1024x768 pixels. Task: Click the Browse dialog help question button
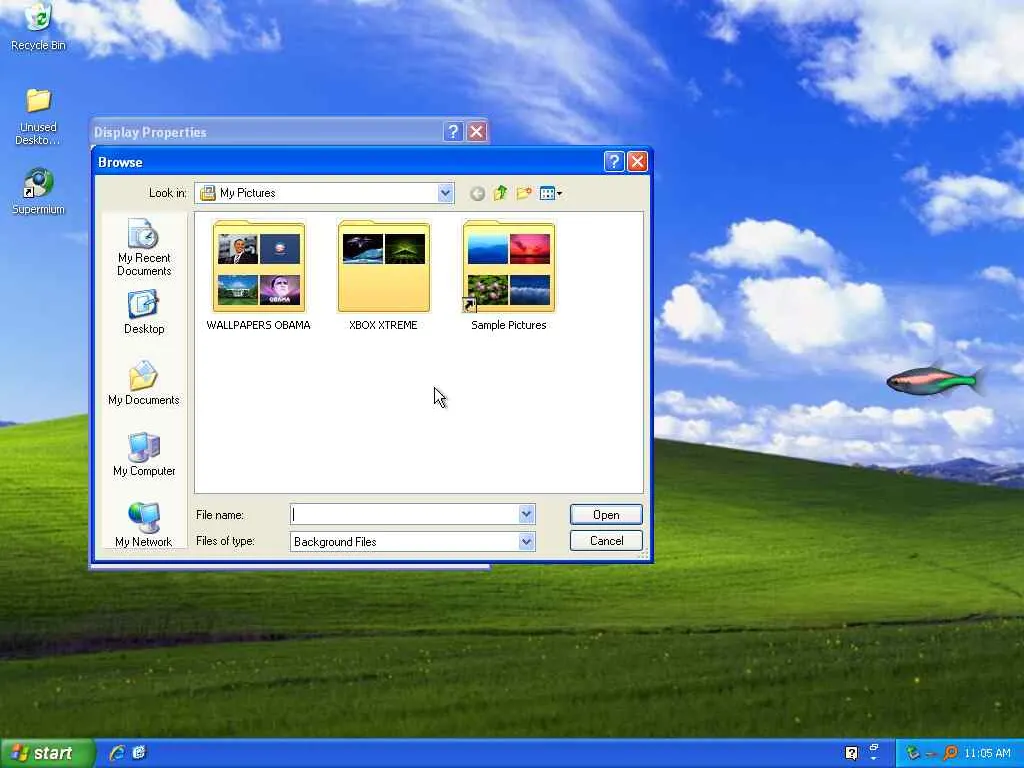pyautogui.click(x=614, y=161)
